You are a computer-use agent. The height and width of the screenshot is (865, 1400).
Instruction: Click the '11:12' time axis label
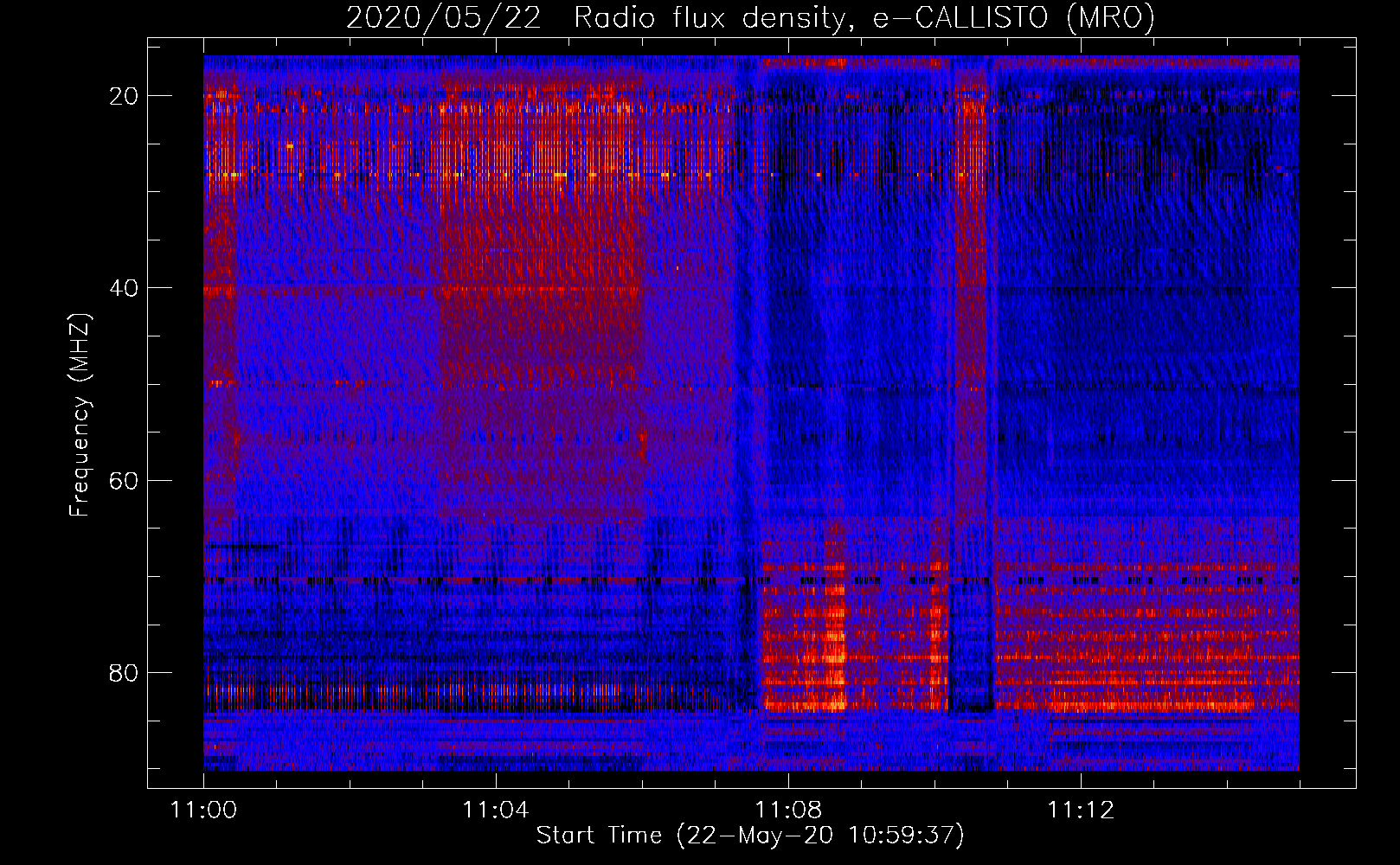1081,811
